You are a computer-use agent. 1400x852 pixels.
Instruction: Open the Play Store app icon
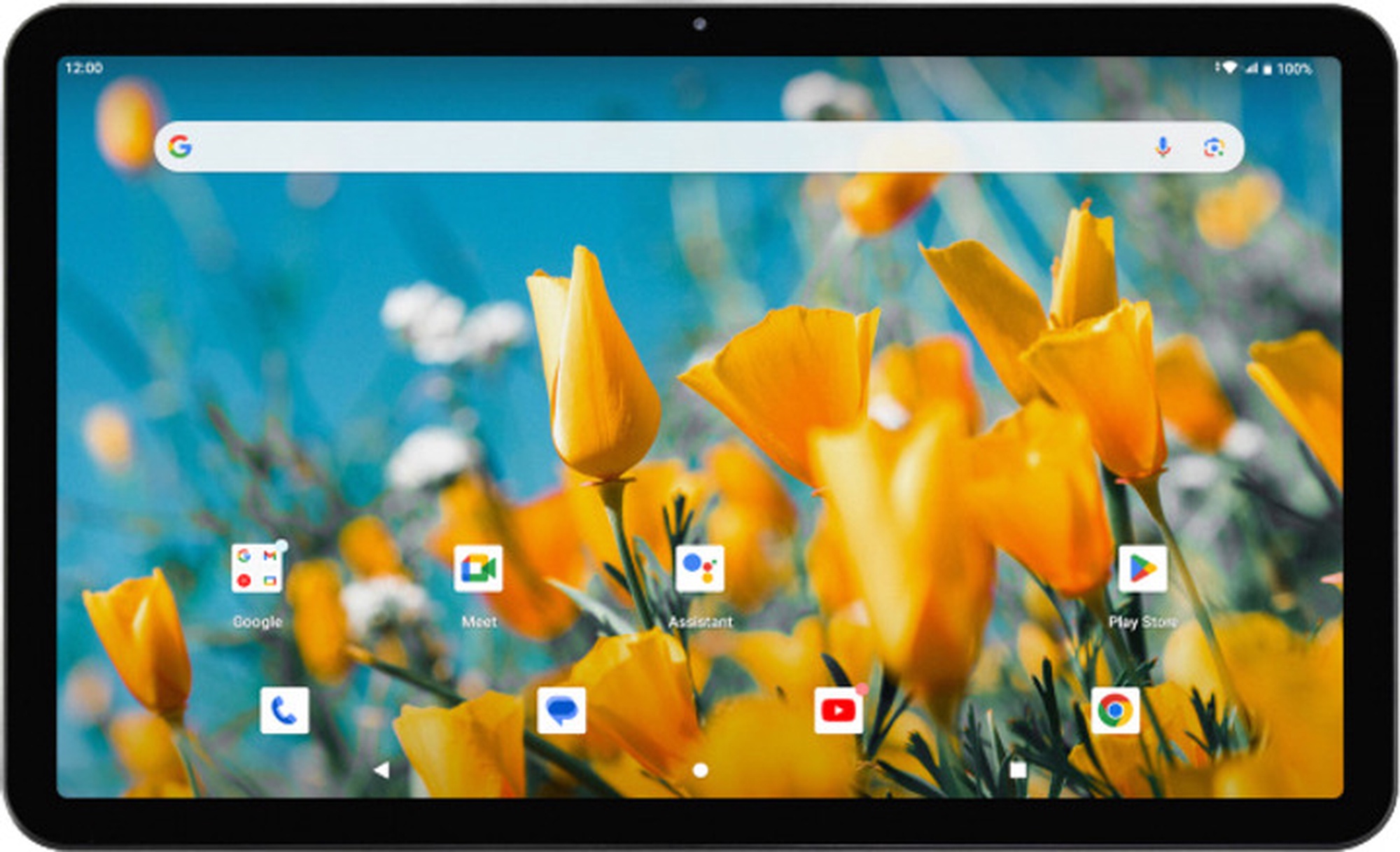[1142, 568]
